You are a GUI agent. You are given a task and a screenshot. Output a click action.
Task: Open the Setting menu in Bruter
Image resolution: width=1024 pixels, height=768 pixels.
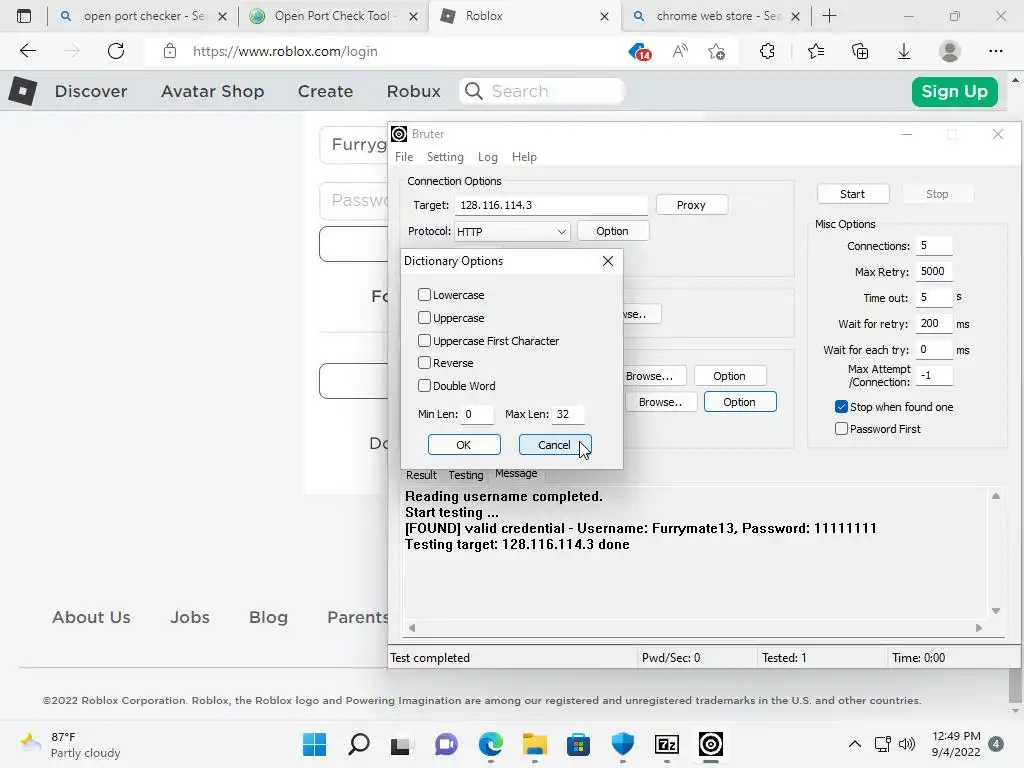445,157
